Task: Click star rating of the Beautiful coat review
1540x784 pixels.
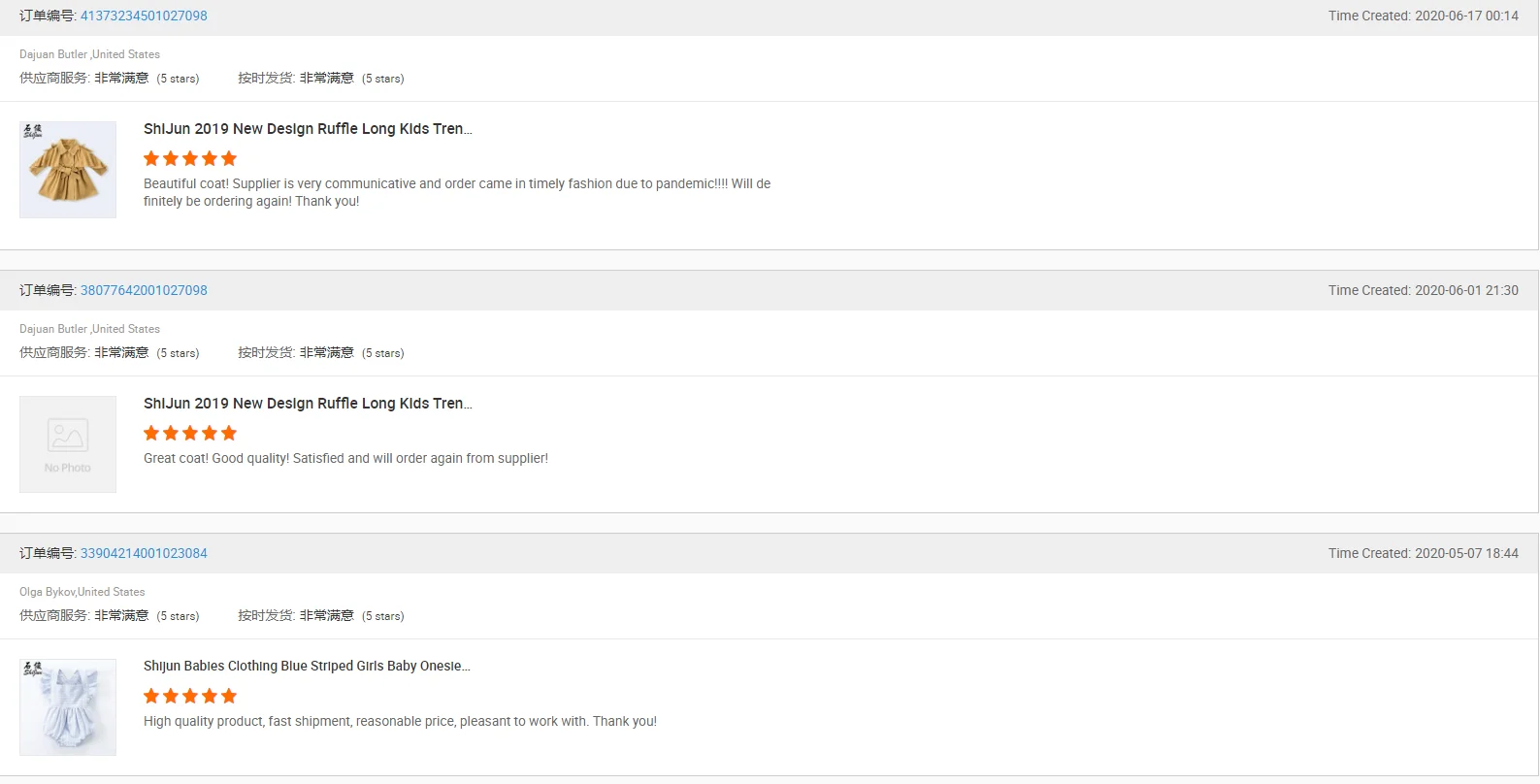Action: (x=190, y=158)
